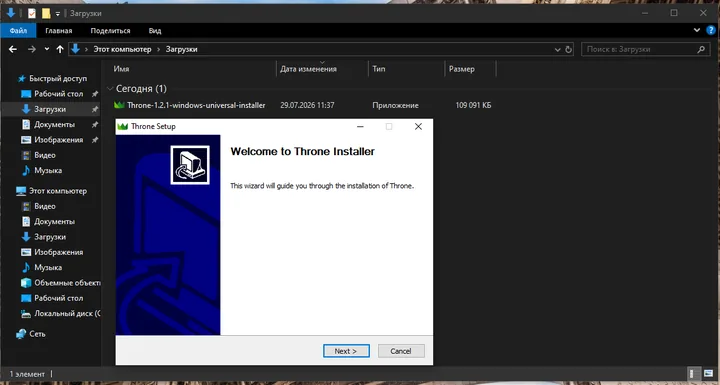Refresh the Загрузки folder
720x385 pixels.
[x=568, y=49]
